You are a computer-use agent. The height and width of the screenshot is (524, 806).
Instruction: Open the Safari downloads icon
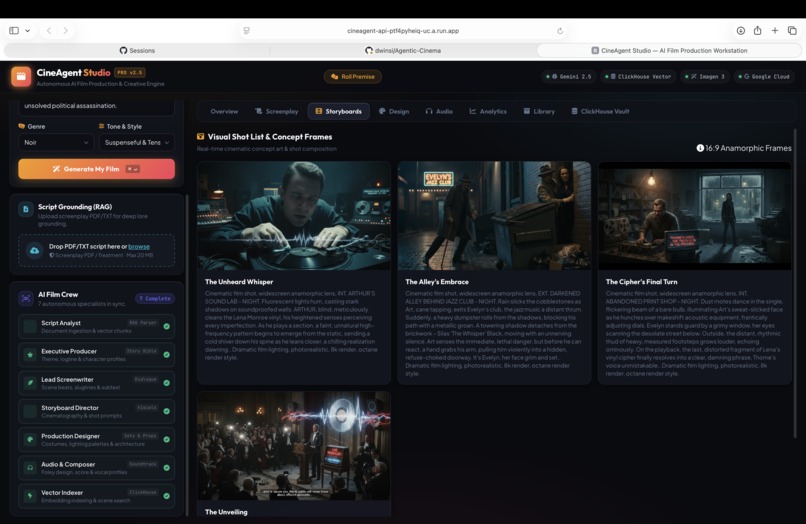pos(741,31)
